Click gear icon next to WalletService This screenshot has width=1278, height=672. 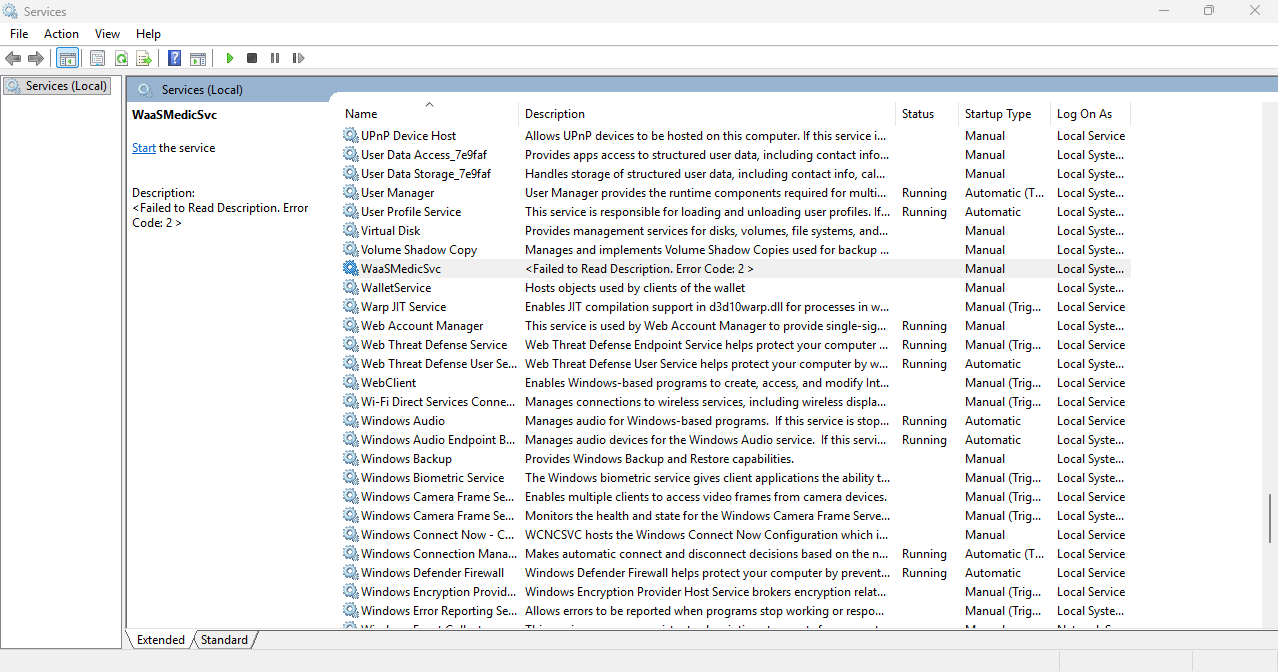(x=350, y=287)
